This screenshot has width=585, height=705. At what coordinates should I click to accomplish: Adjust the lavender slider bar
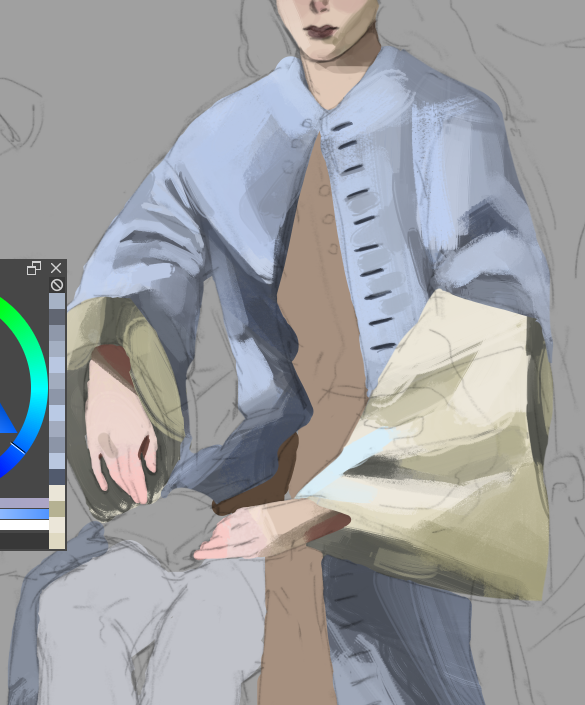24,503
